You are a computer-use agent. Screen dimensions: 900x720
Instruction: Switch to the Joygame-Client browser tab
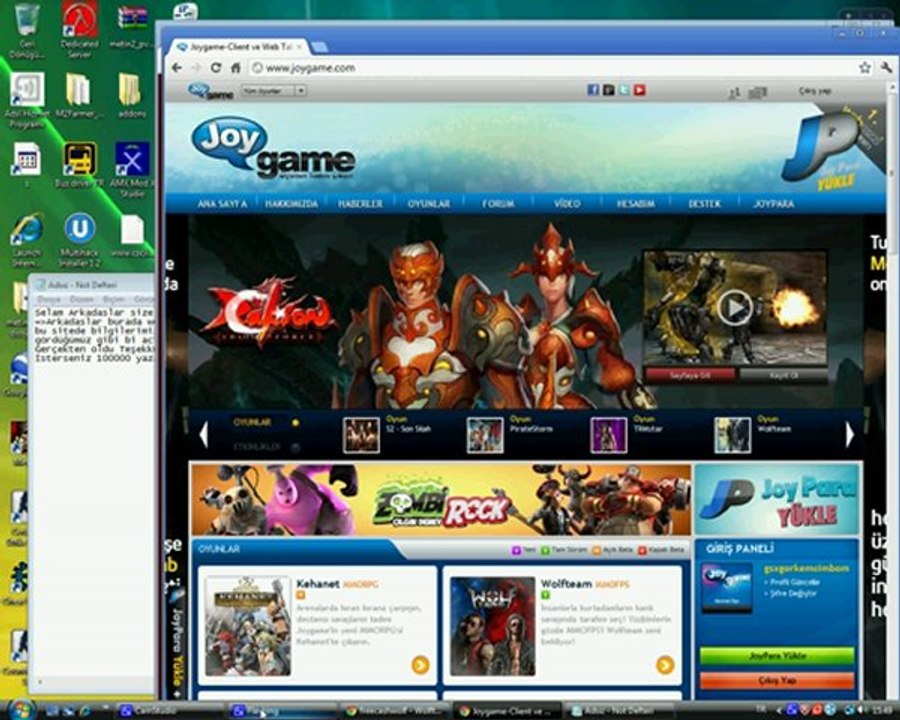coord(241,47)
